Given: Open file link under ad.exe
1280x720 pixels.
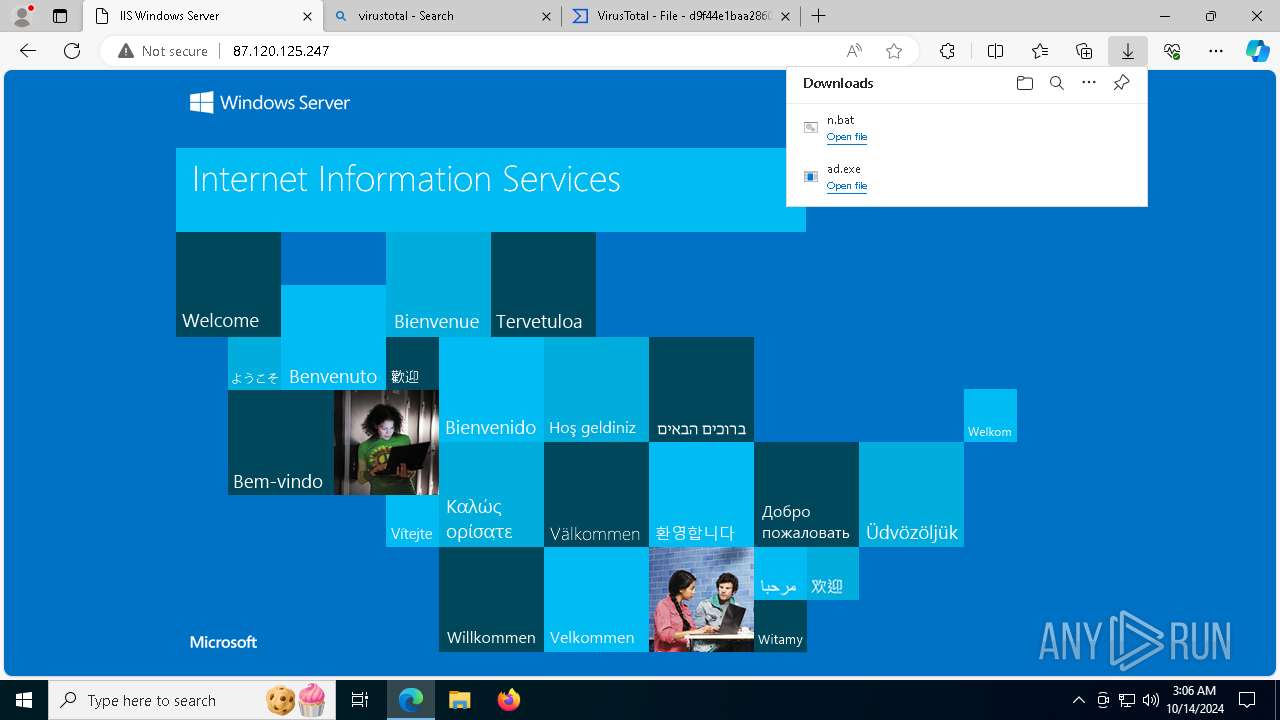Looking at the screenshot, I should pos(847,186).
